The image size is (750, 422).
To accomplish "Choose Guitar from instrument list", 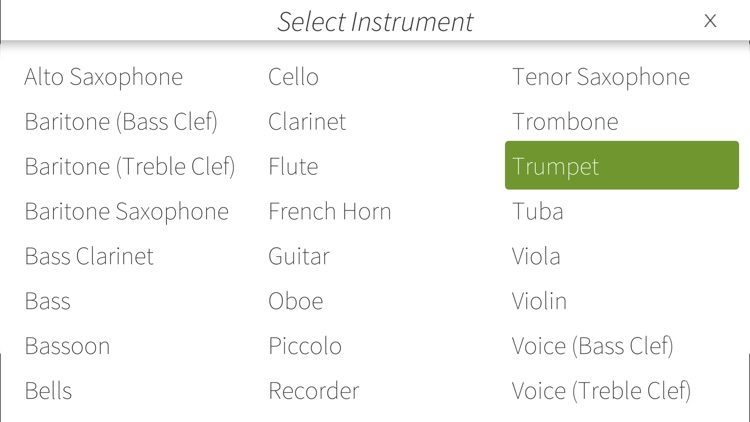I will click(x=299, y=256).
